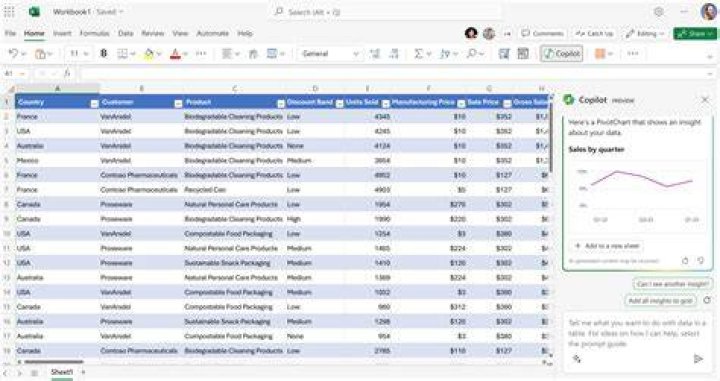Switch to the Insert tab
Viewport: 720px width, 381px height.
(62, 33)
